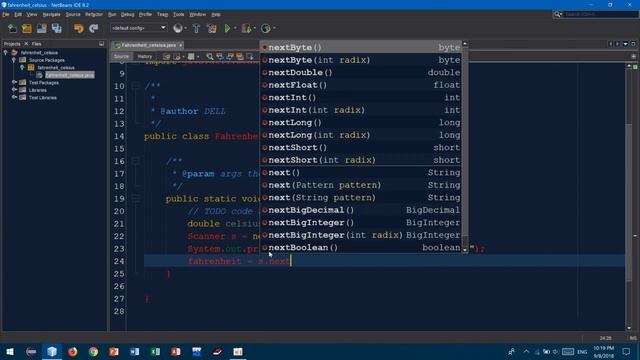This screenshot has width=640, height=360.
Task: Open the taskbar notification center icon
Action: coord(626,351)
